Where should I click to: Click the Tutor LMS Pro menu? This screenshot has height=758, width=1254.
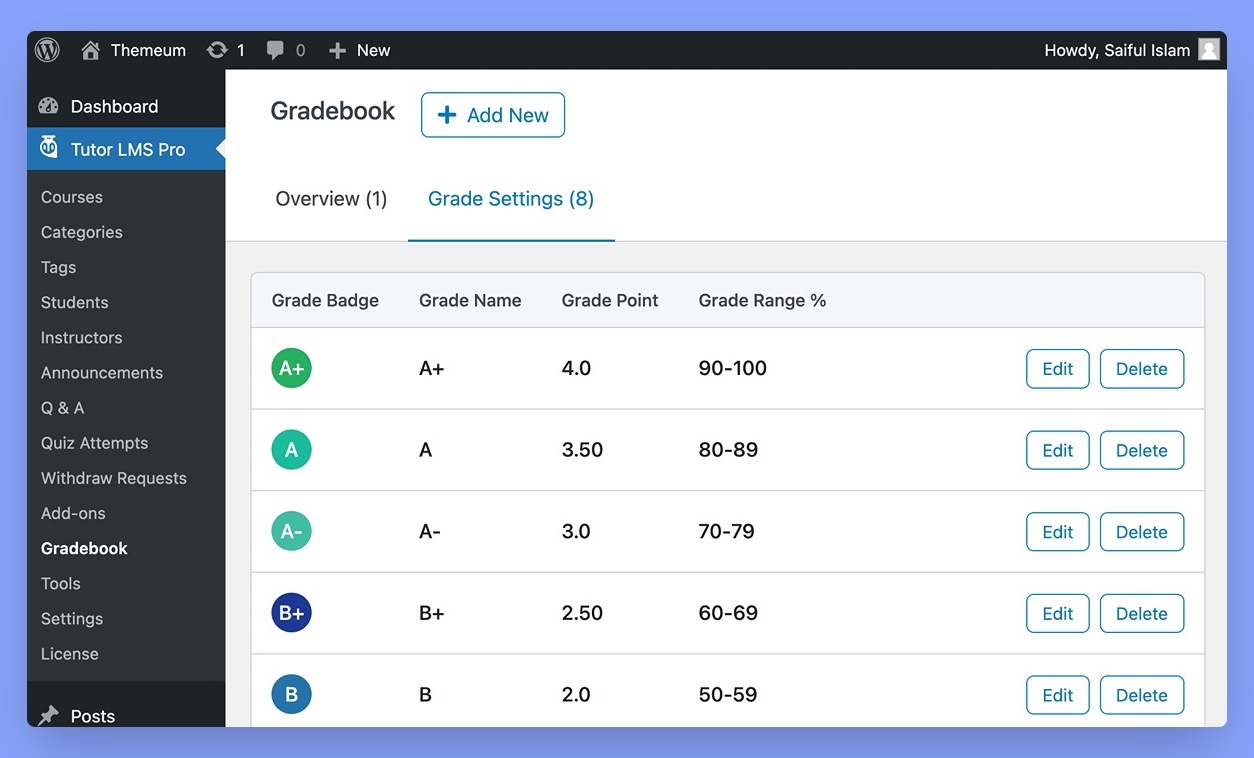(x=126, y=149)
